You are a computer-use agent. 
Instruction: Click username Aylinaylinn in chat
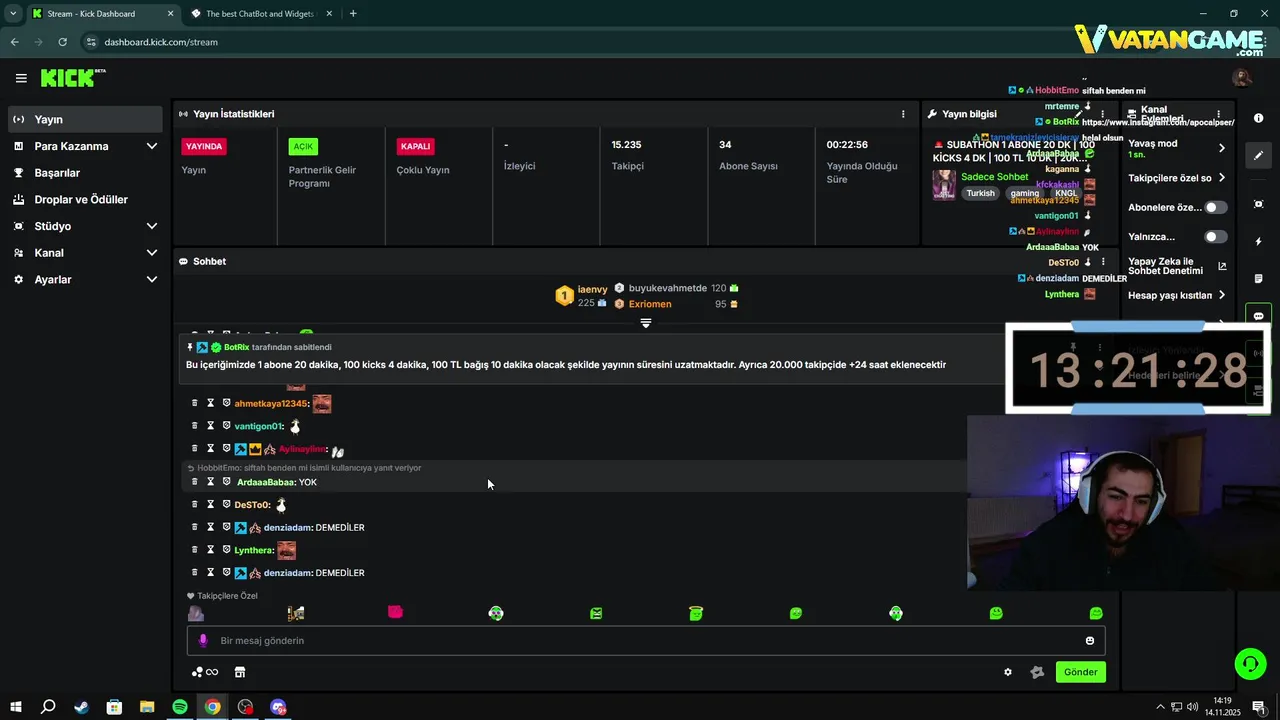point(302,449)
